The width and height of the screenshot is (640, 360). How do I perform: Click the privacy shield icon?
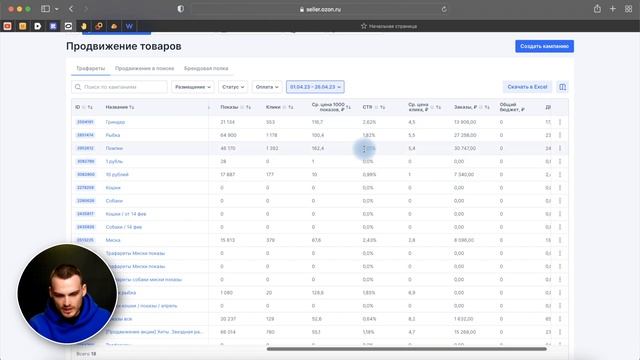(180, 9)
